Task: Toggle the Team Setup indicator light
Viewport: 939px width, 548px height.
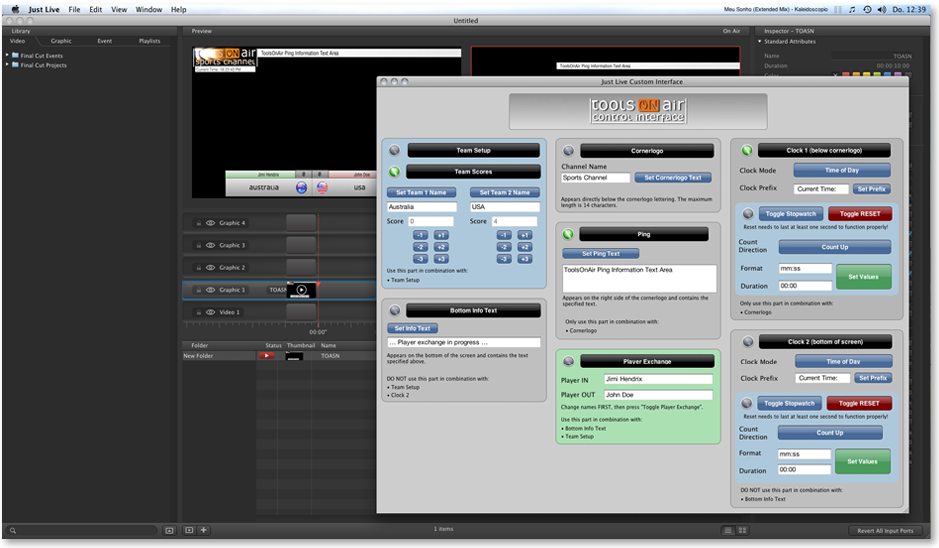Action: [x=394, y=150]
